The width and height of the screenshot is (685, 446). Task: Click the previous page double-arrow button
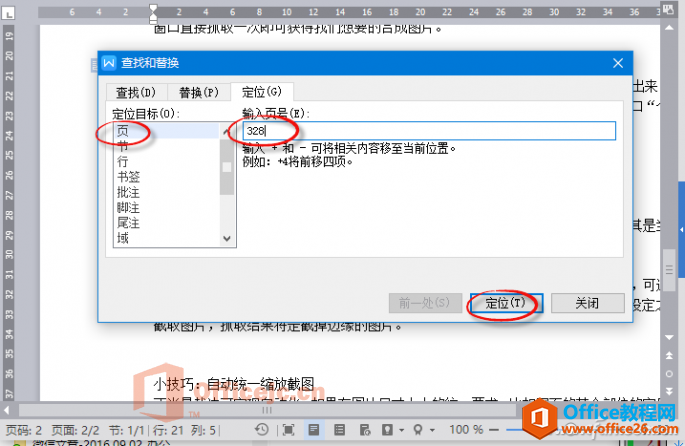point(669,356)
